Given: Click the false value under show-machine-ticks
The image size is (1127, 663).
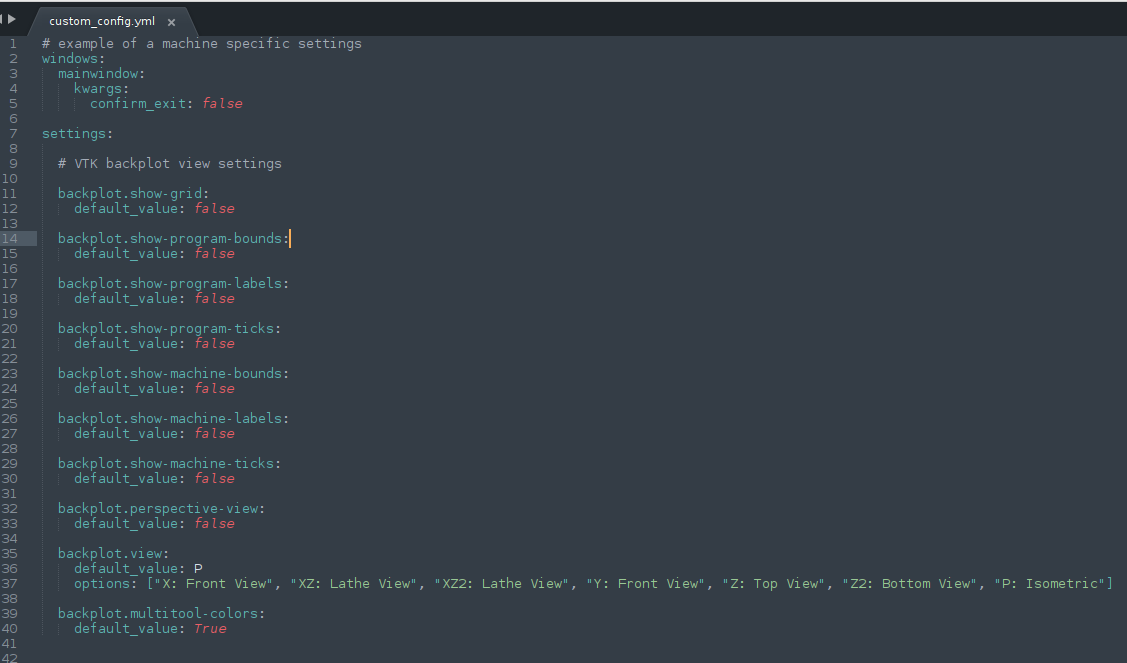Looking at the screenshot, I should click(x=214, y=479).
